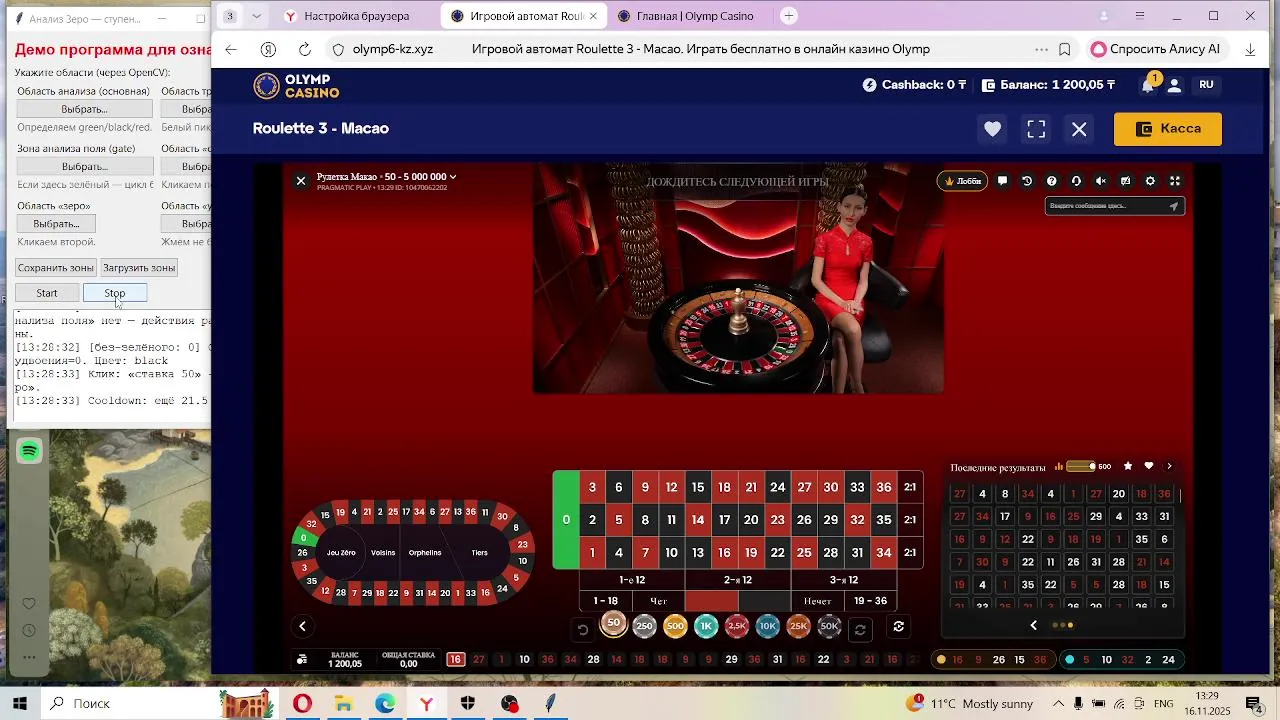Viewport: 1280px width, 720px height.
Task: Click Выбрать for Зона анализа поля (gate)
Action: pos(84,167)
